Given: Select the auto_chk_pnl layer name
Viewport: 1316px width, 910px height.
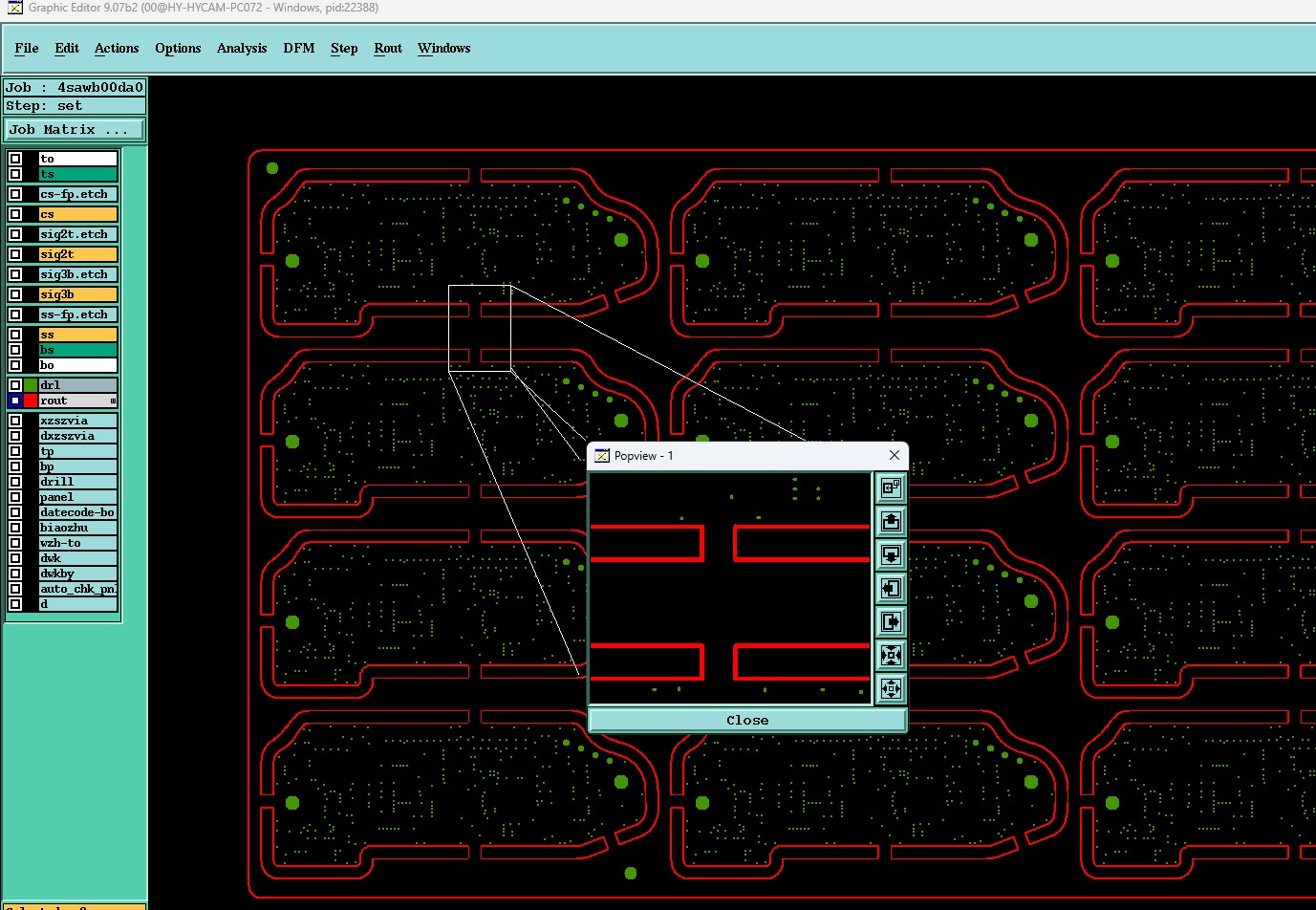Looking at the screenshot, I should tap(78, 589).
